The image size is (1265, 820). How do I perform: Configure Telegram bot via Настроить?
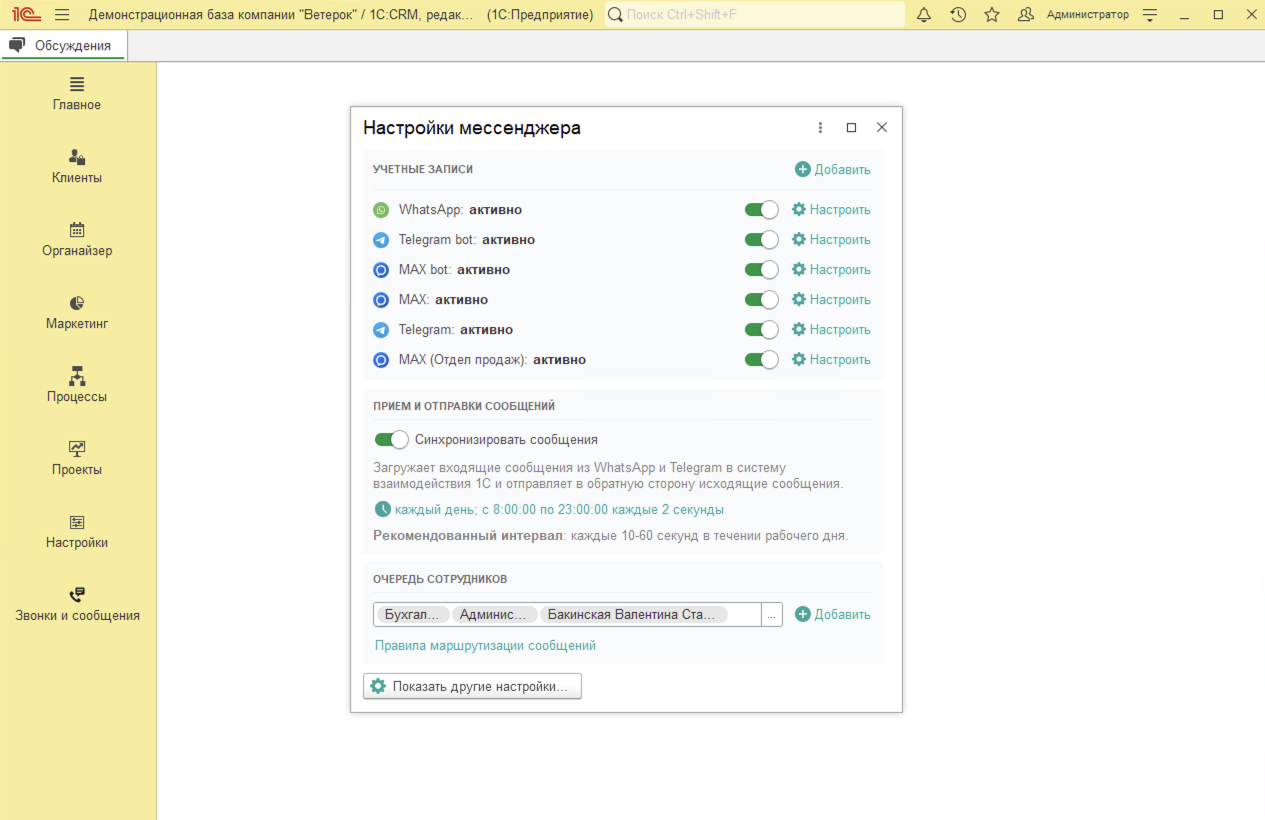(831, 240)
